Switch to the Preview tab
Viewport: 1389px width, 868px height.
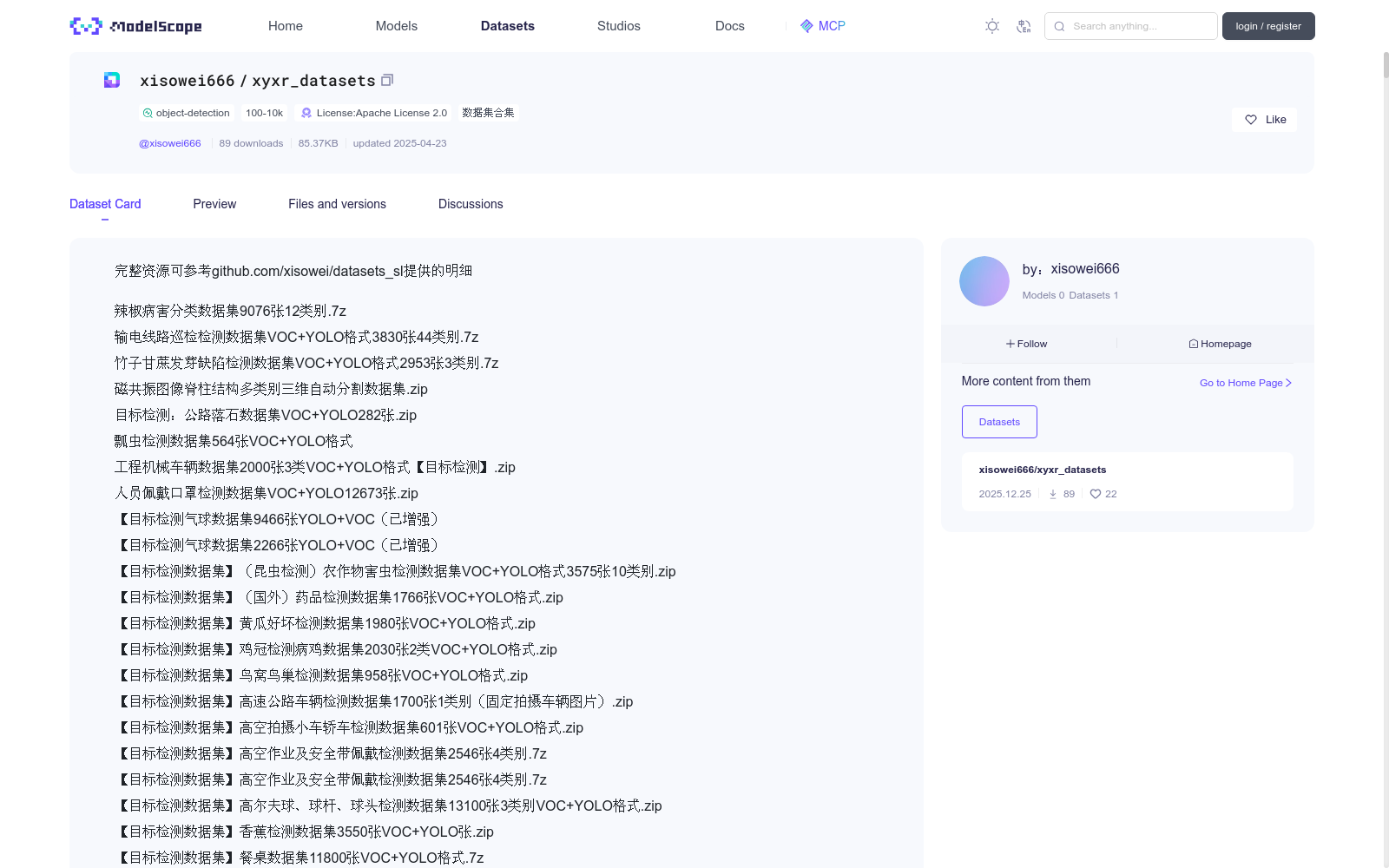(214, 204)
